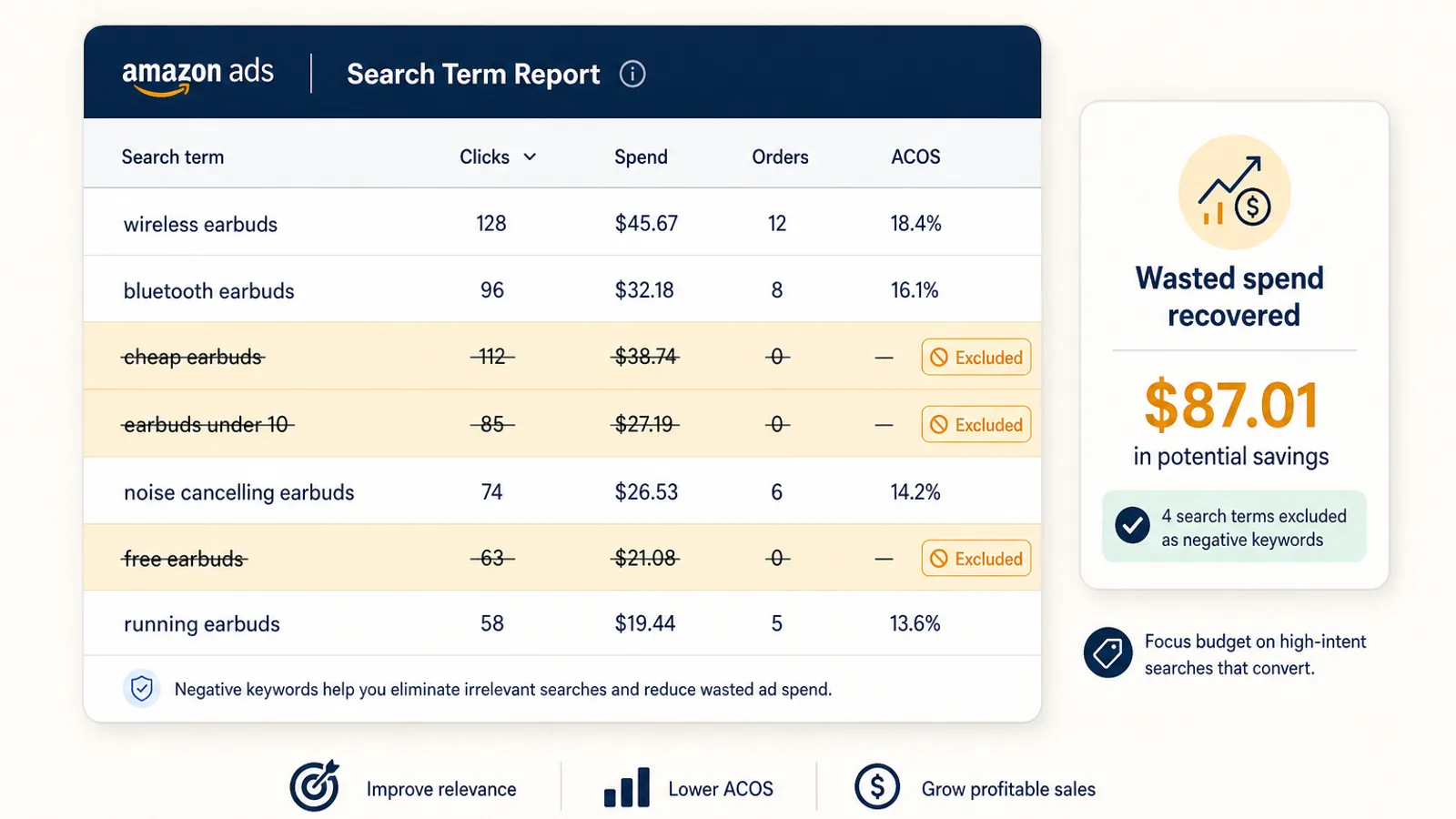Click the $26.53 spend value

click(x=646, y=492)
